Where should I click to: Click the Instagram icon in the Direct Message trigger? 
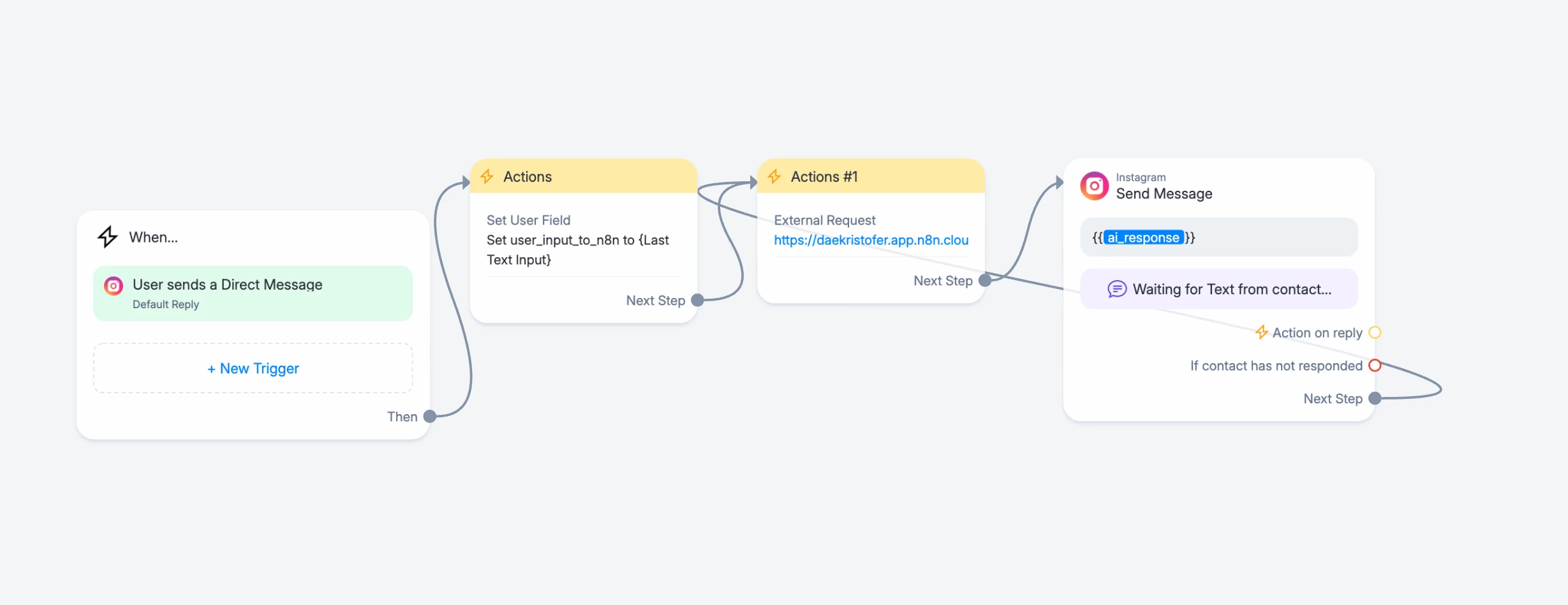[x=114, y=286]
